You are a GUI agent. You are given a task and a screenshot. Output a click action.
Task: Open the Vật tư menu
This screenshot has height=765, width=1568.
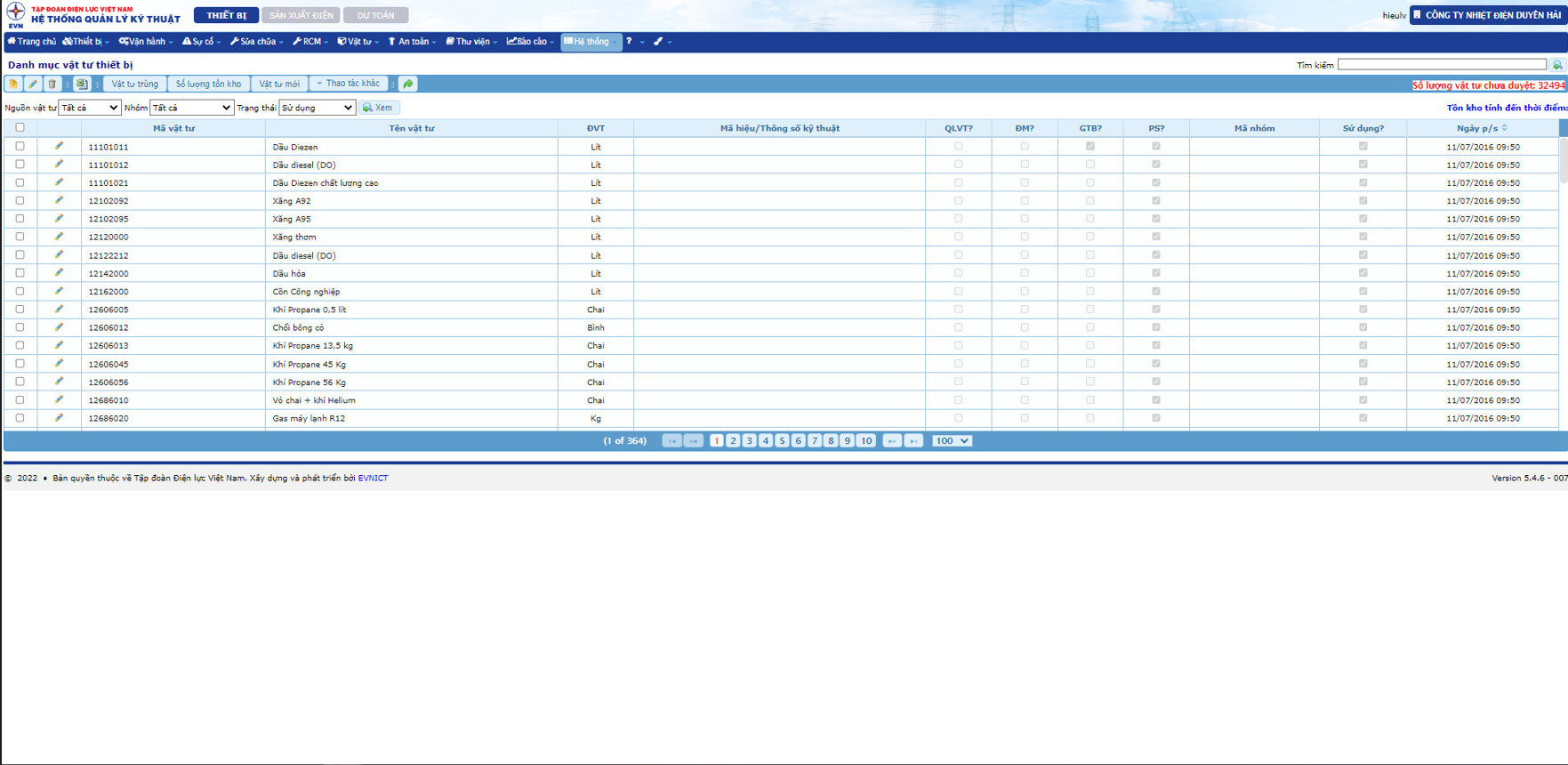pyautogui.click(x=358, y=42)
